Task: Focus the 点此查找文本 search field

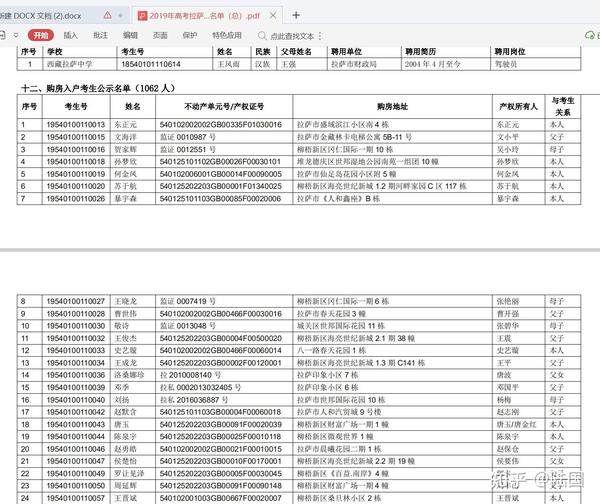Action: (x=292, y=36)
